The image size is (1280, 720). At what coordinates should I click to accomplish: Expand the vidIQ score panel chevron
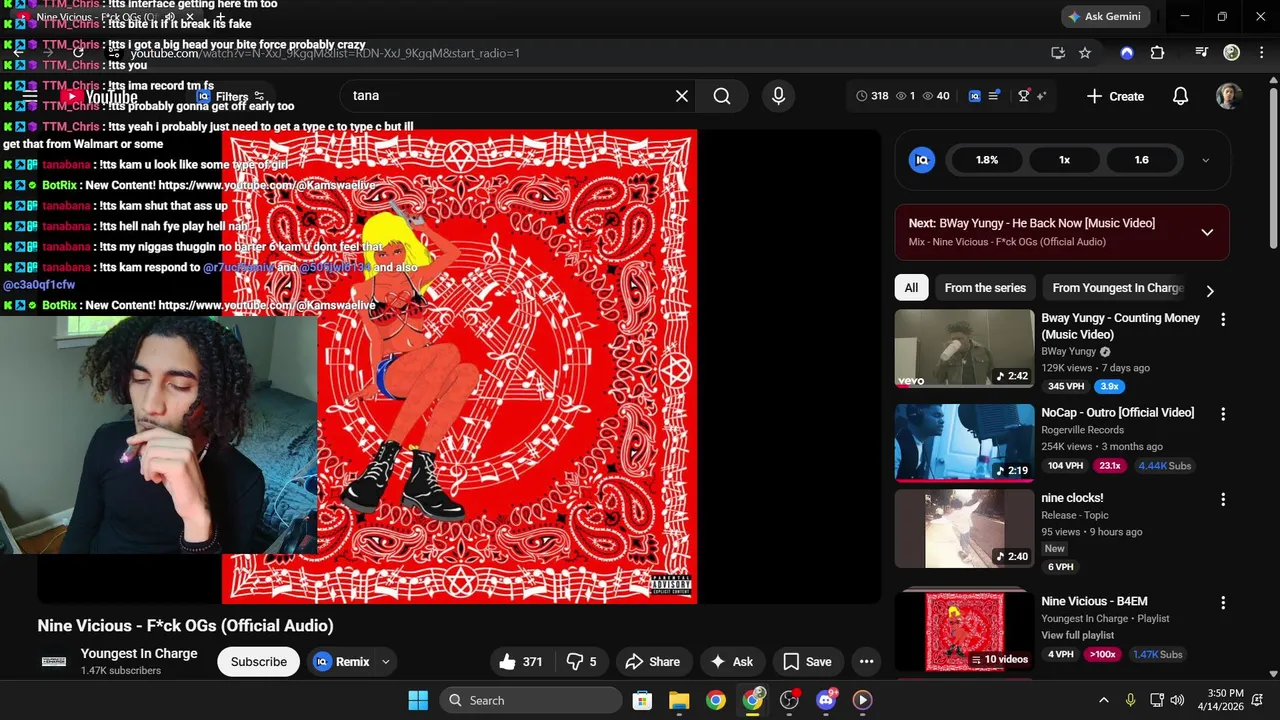[1205, 160]
